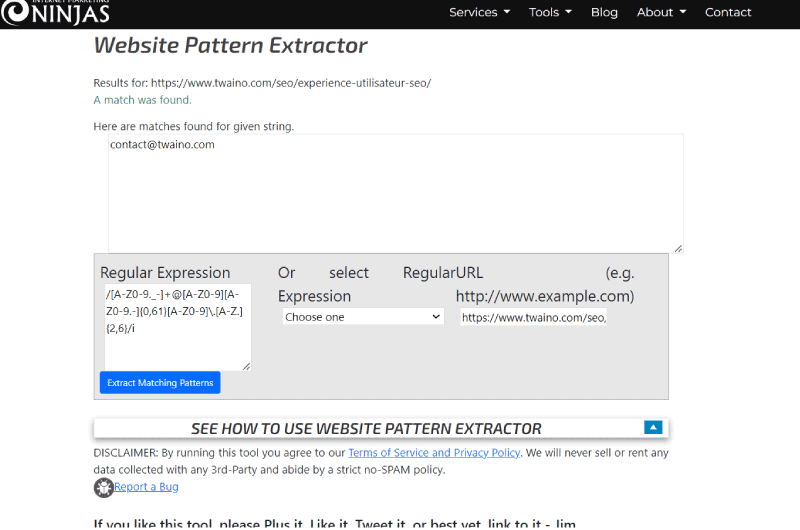Click the Website Pattern Extractor heading
Screen dimensions: 800x530
(230, 45)
